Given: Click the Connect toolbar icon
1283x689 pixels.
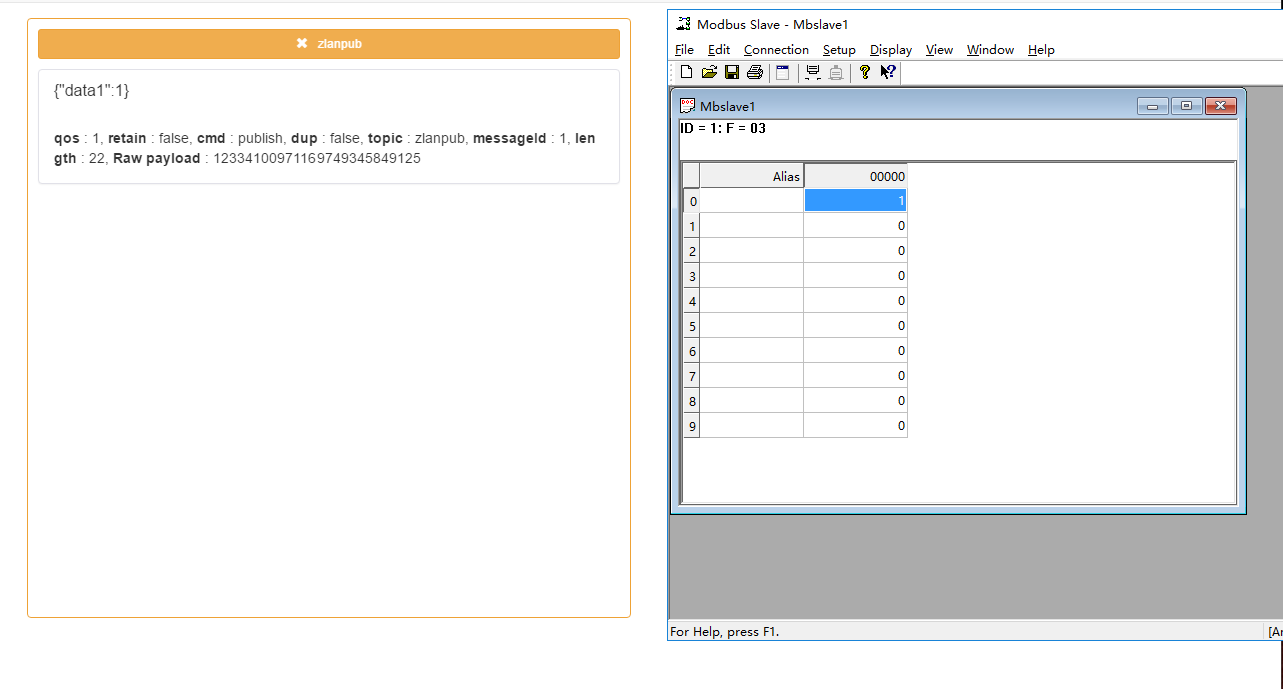Looking at the screenshot, I should point(813,72).
